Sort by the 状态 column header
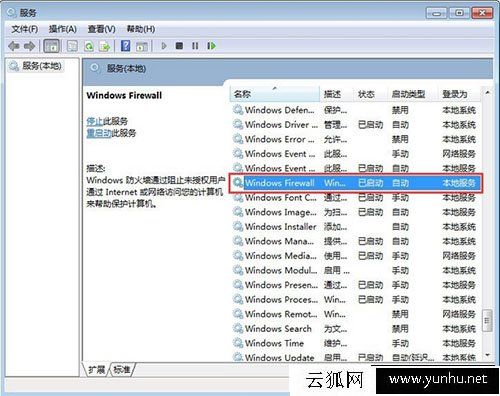The image size is (500, 396). (x=370, y=94)
